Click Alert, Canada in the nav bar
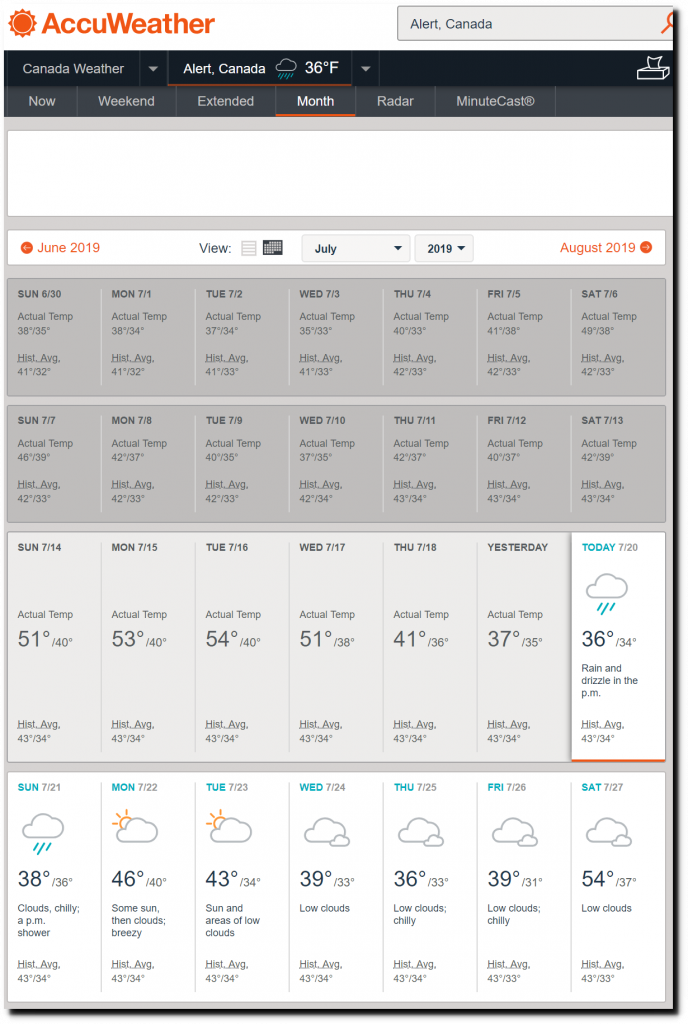 225,69
